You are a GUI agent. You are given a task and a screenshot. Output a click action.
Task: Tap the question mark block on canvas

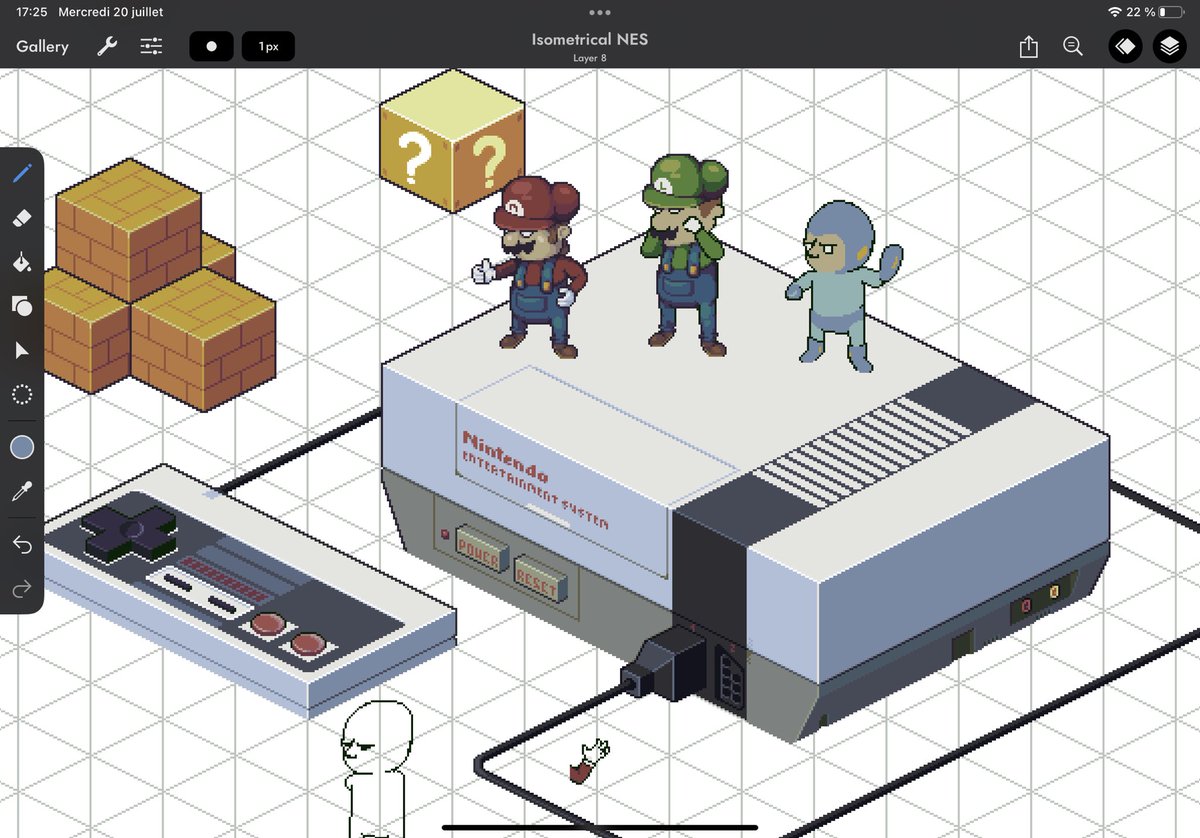(x=452, y=142)
